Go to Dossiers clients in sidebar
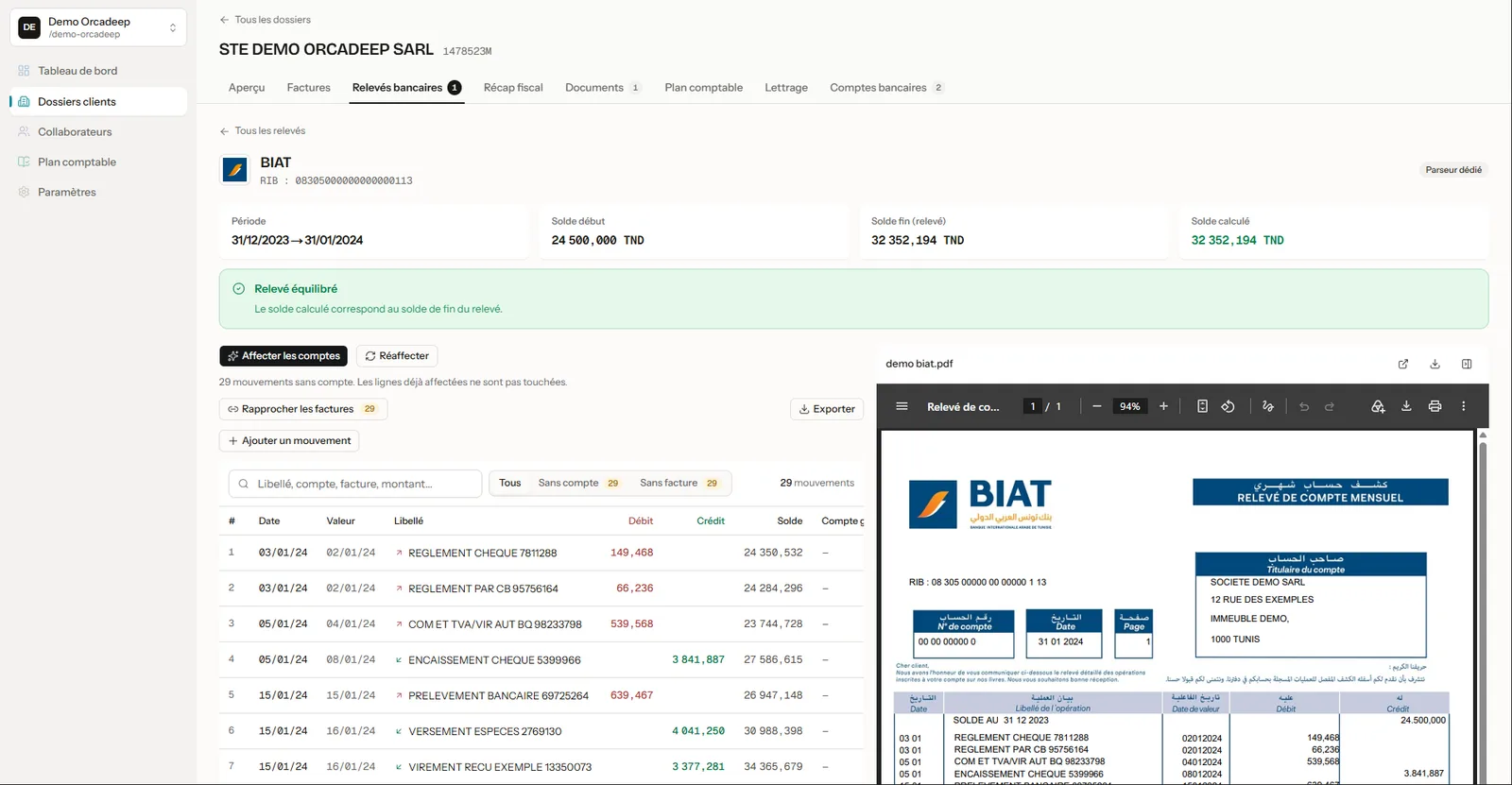The height and width of the screenshot is (785, 1512). point(98,101)
